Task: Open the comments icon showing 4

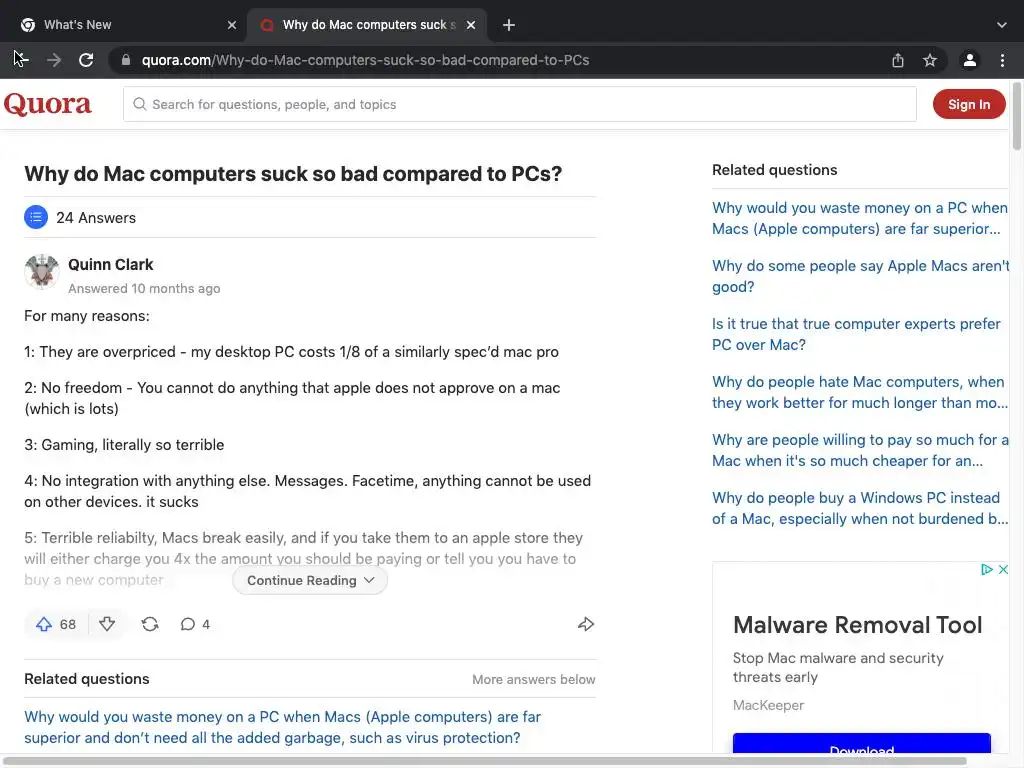Action: (195, 624)
